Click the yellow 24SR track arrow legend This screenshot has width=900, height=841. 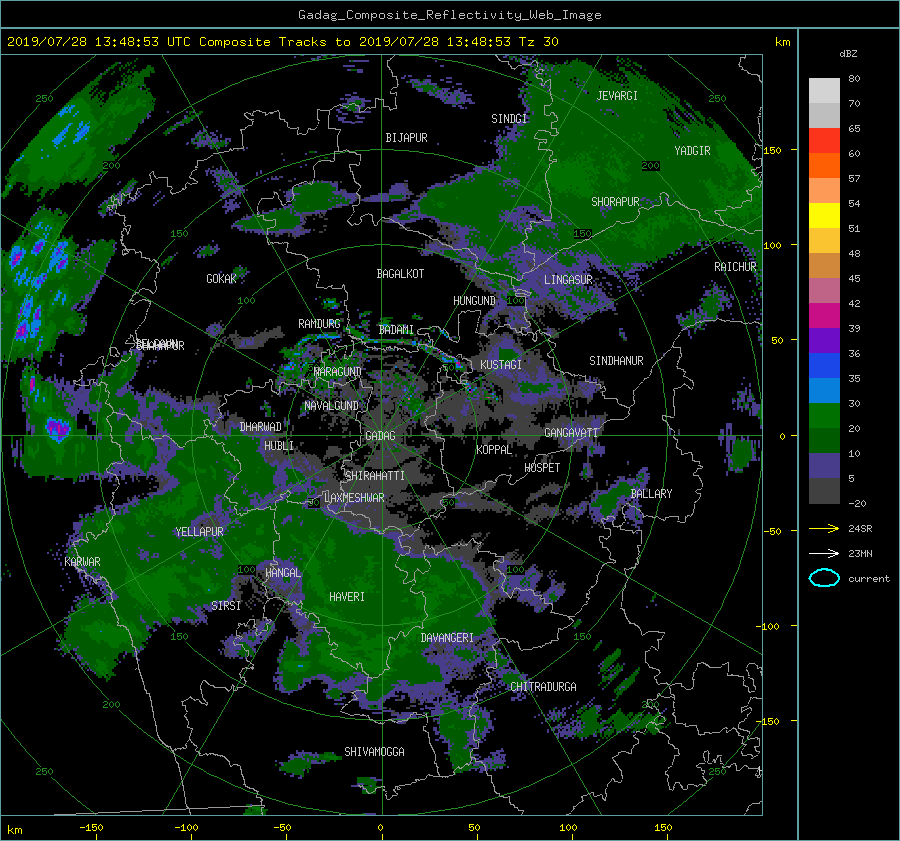point(824,528)
